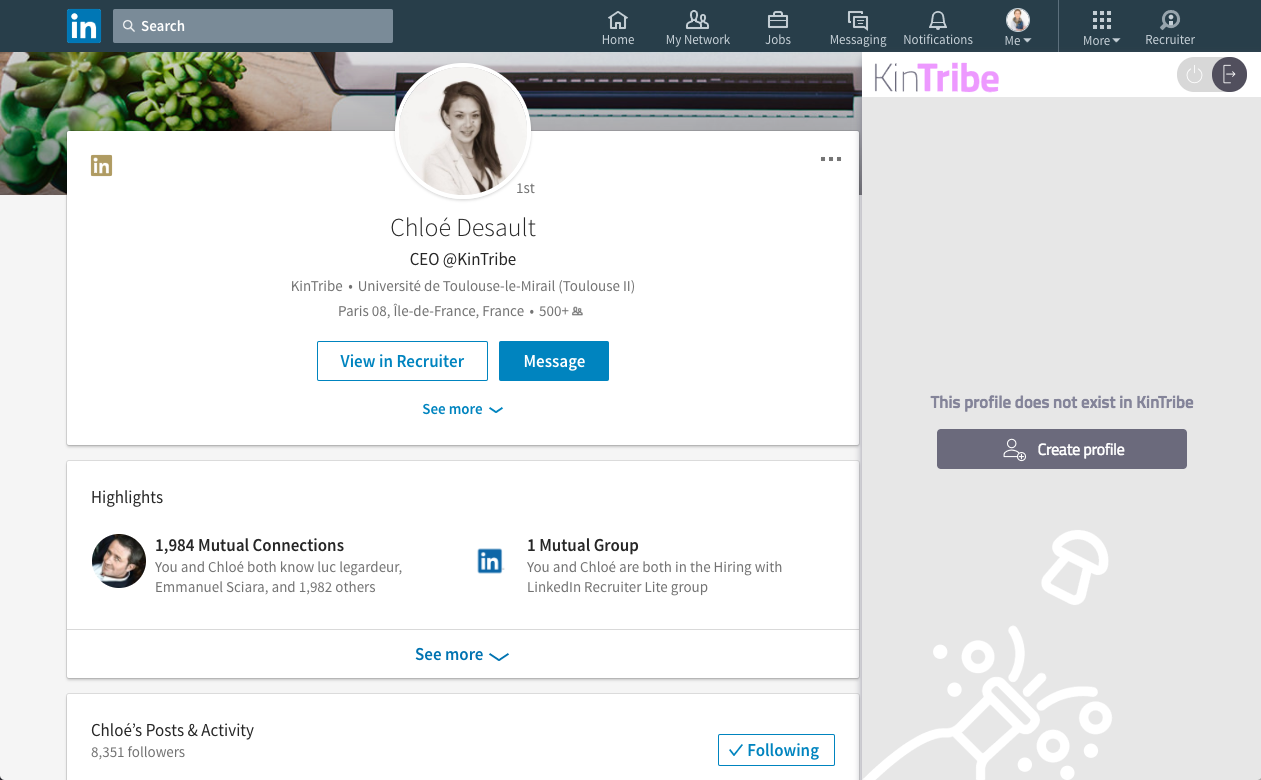
Task: Click the 1st connection degree badge
Action: [525, 188]
